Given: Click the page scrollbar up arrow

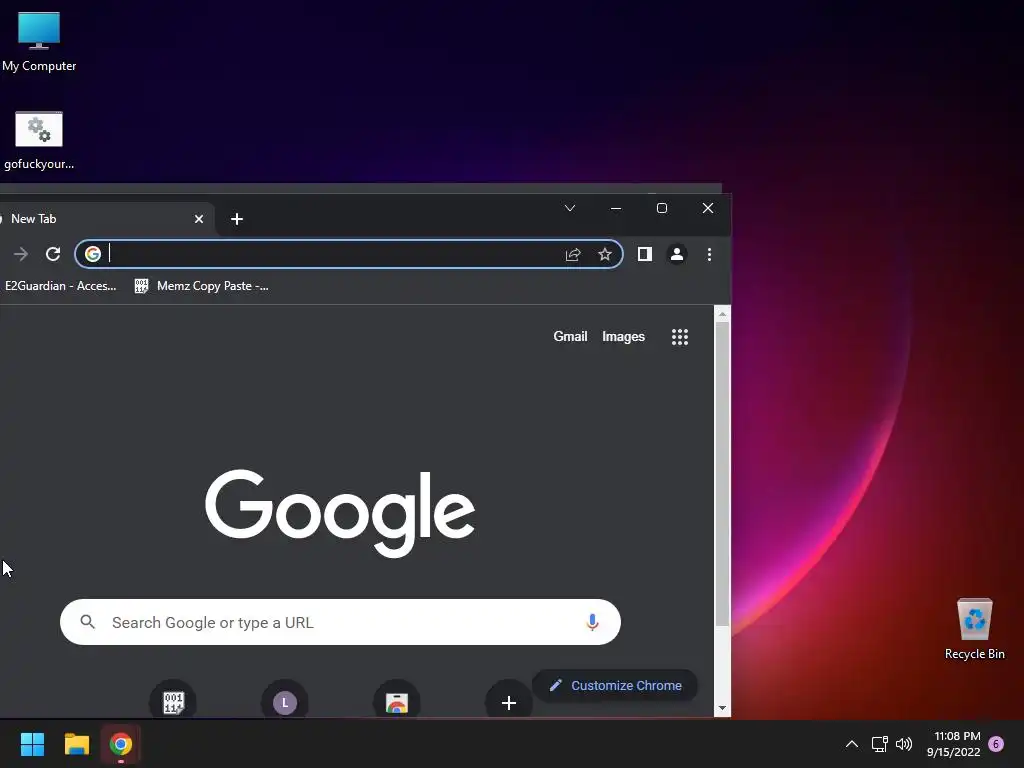Looking at the screenshot, I should pyautogui.click(x=722, y=314).
